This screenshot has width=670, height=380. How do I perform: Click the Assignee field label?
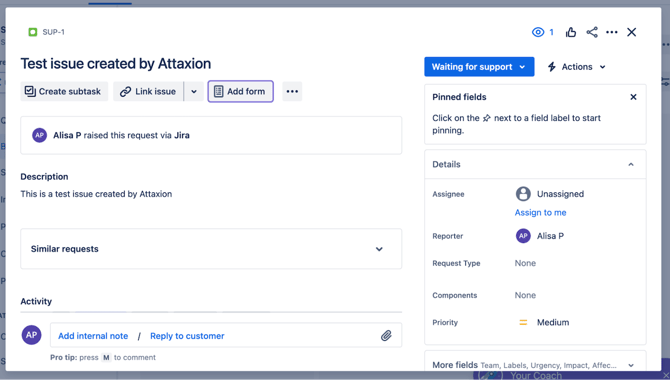tap(448, 194)
